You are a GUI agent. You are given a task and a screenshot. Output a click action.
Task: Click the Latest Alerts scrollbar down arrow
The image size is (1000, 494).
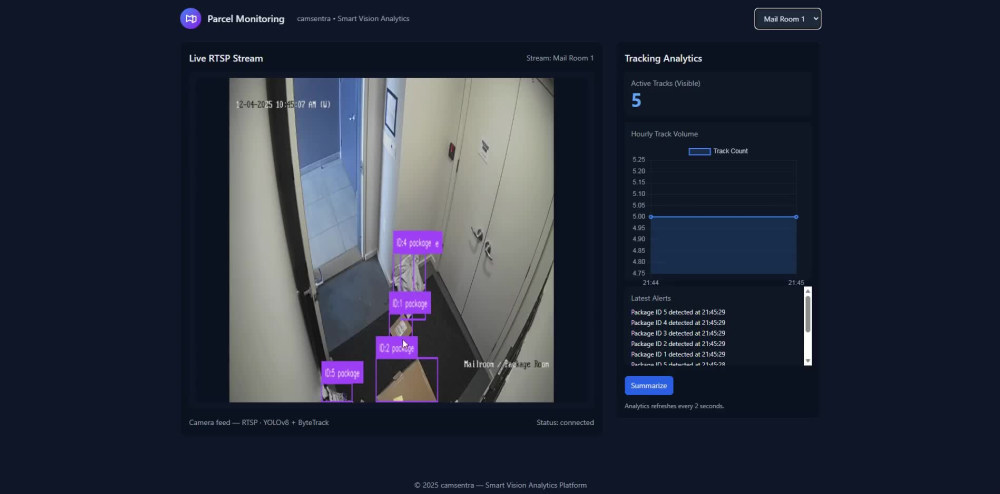click(808, 361)
